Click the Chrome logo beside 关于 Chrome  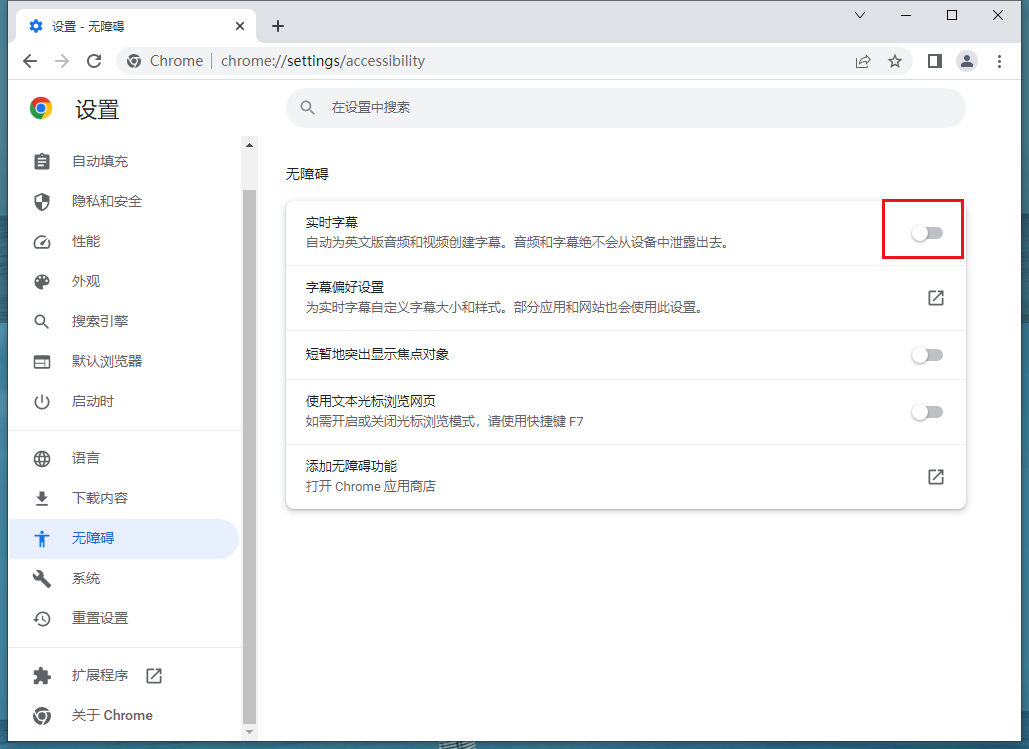tap(42, 716)
